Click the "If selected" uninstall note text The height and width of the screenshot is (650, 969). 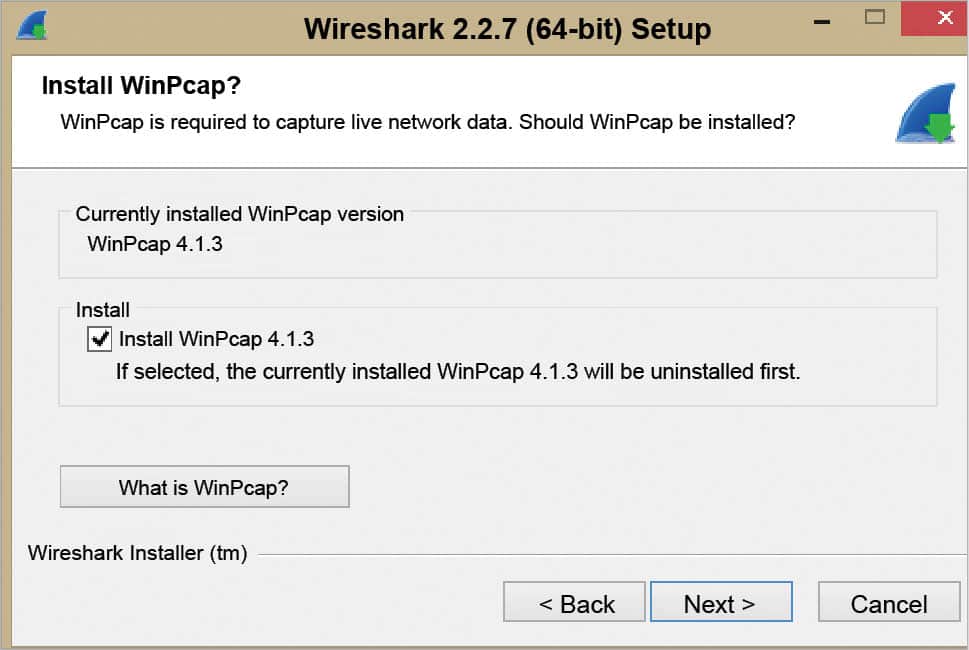pos(458,372)
